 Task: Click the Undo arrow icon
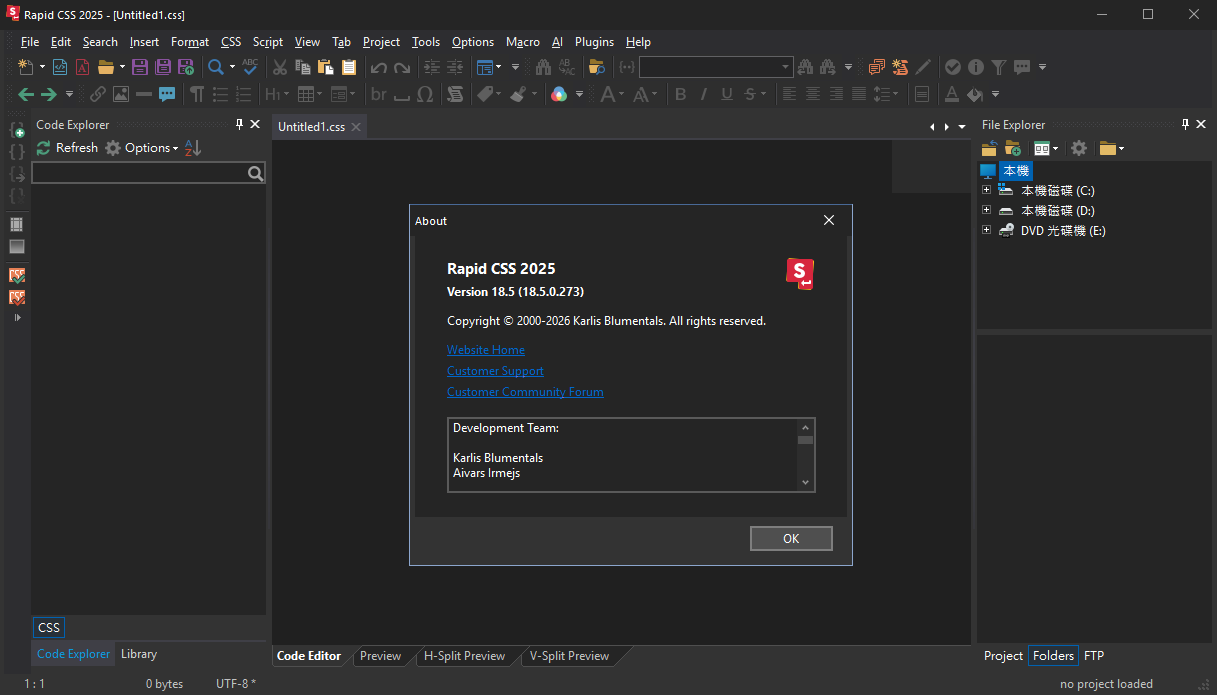coord(378,67)
